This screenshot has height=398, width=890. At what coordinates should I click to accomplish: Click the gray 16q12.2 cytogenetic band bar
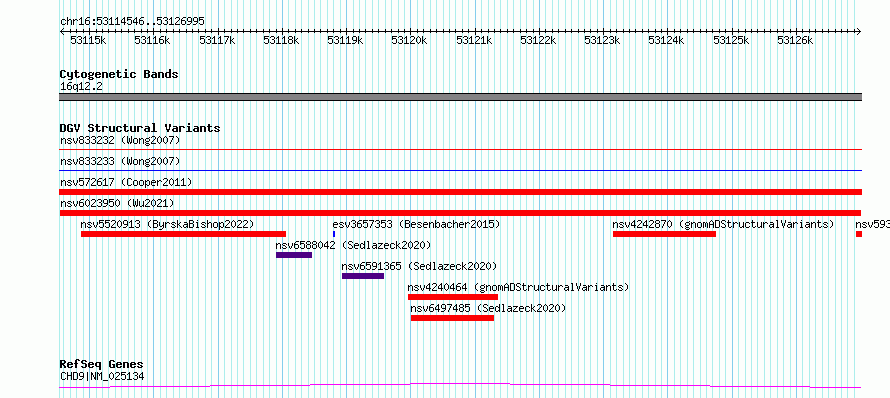461,97
